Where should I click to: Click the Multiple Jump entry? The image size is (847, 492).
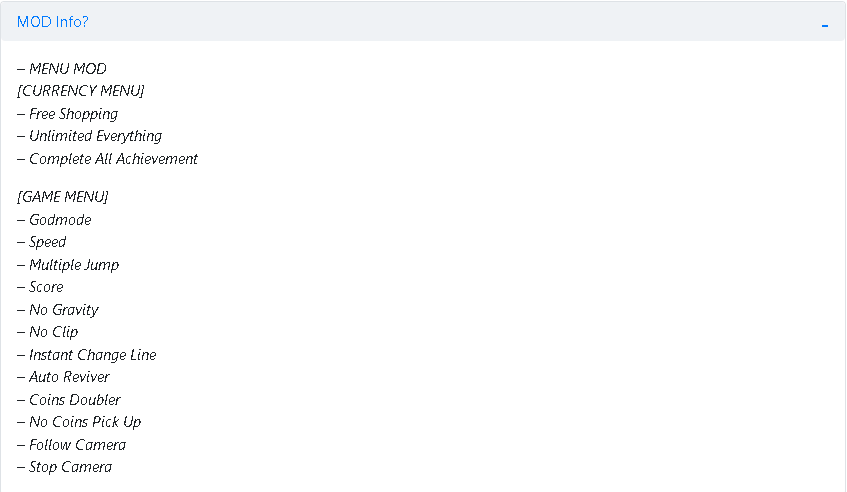(x=68, y=265)
